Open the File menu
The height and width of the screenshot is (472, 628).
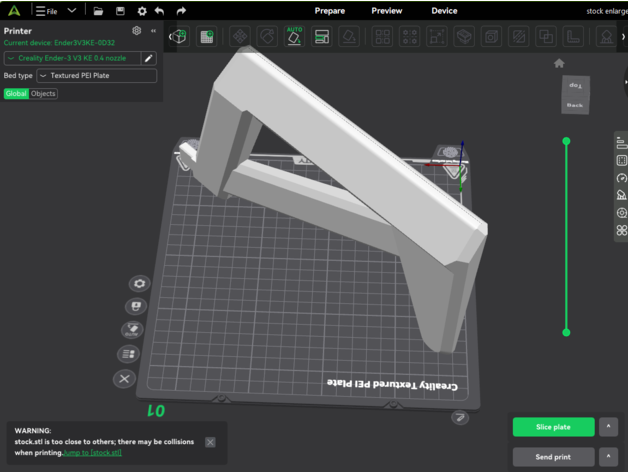click(x=47, y=11)
